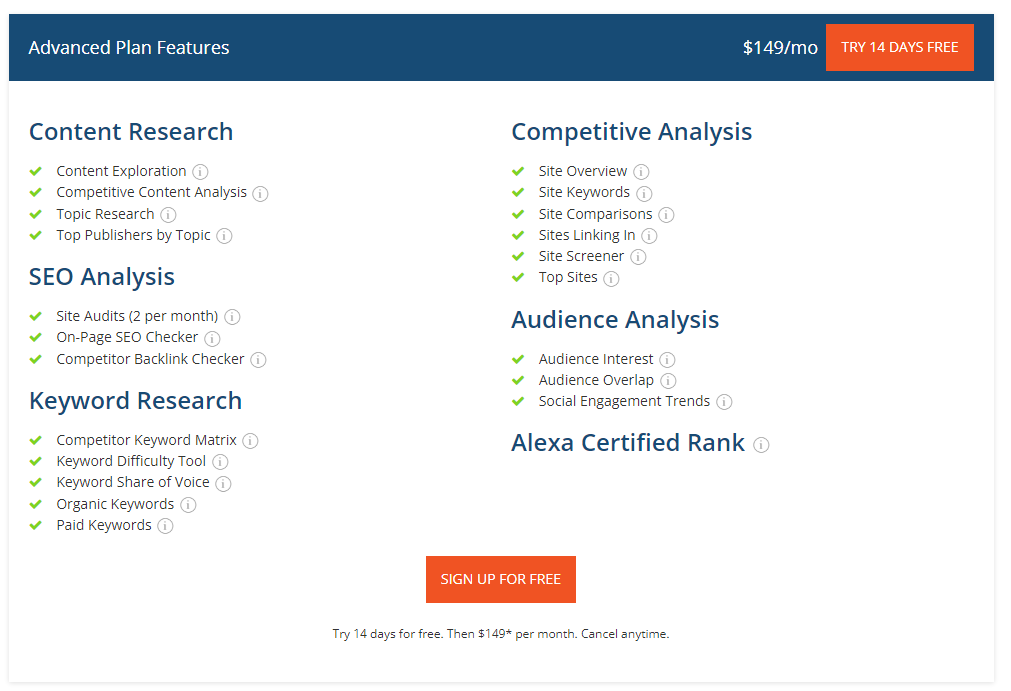Open info icon beside Competitive Content Analysis

[260, 194]
